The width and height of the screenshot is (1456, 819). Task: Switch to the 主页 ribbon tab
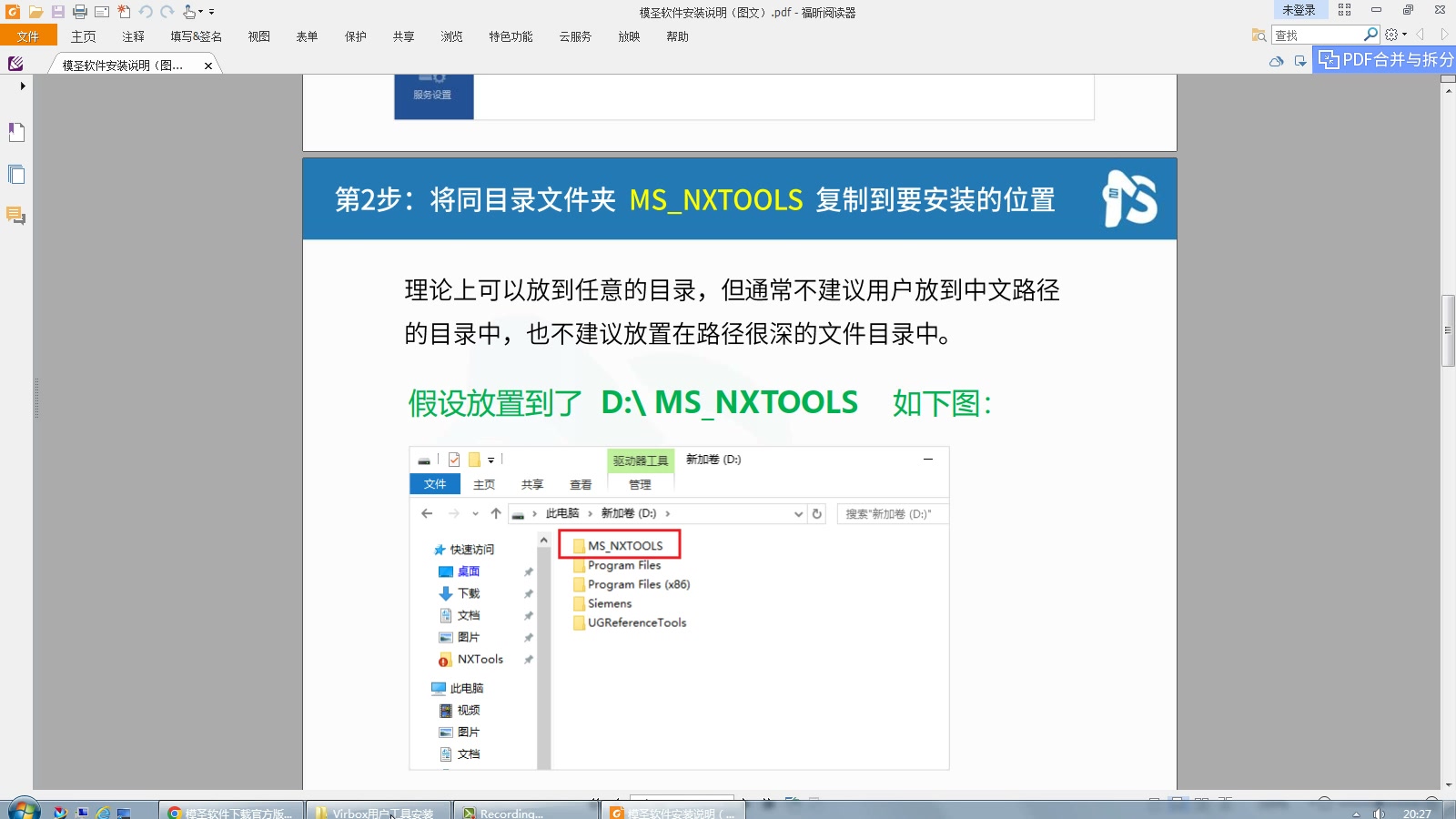click(84, 36)
